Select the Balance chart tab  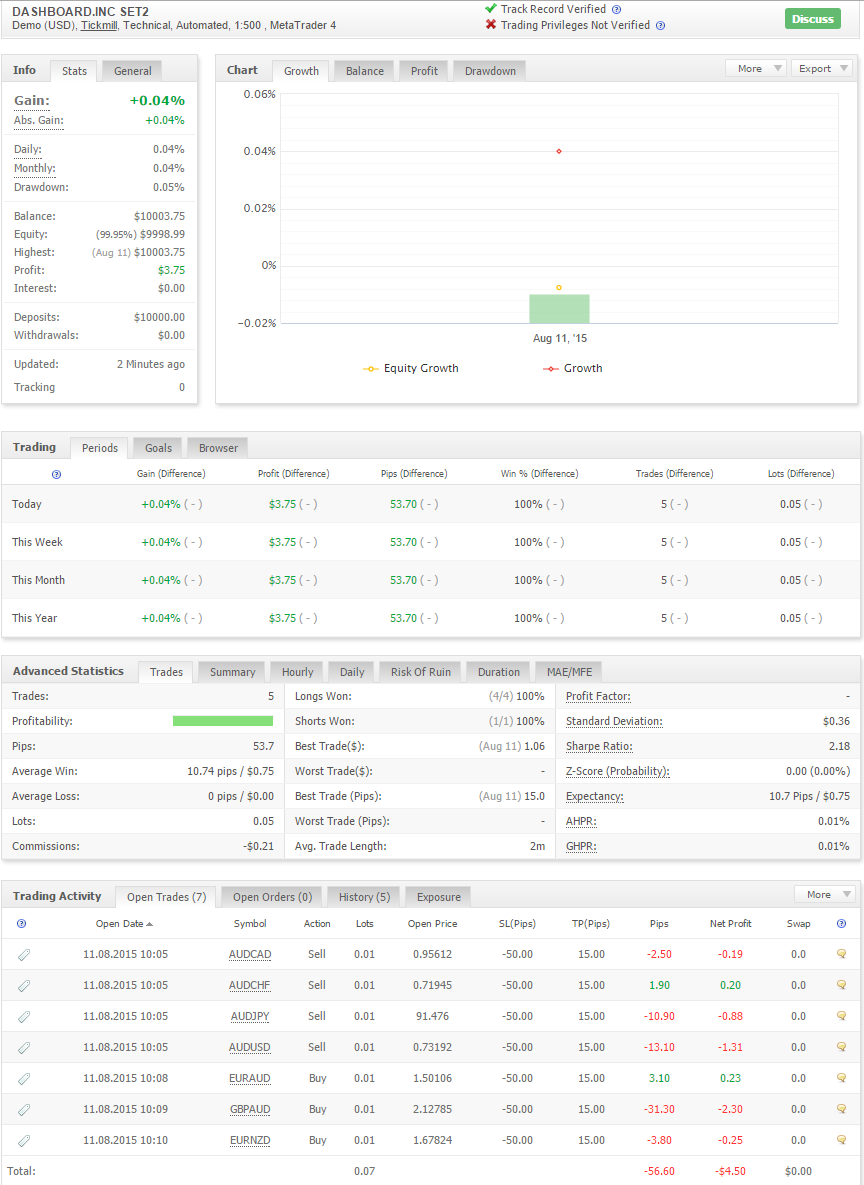[364, 71]
